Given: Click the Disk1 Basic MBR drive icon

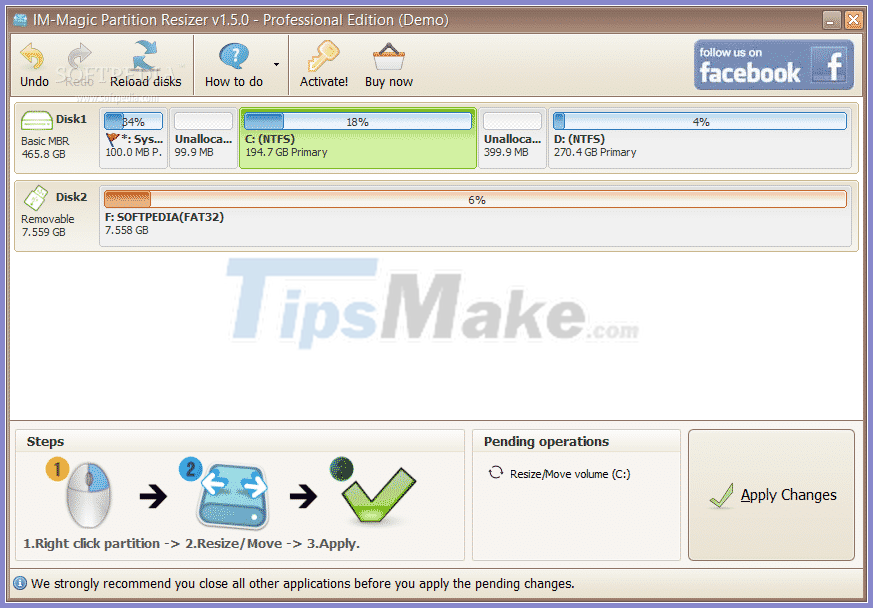Looking at the screenshot, I should 36,118.
